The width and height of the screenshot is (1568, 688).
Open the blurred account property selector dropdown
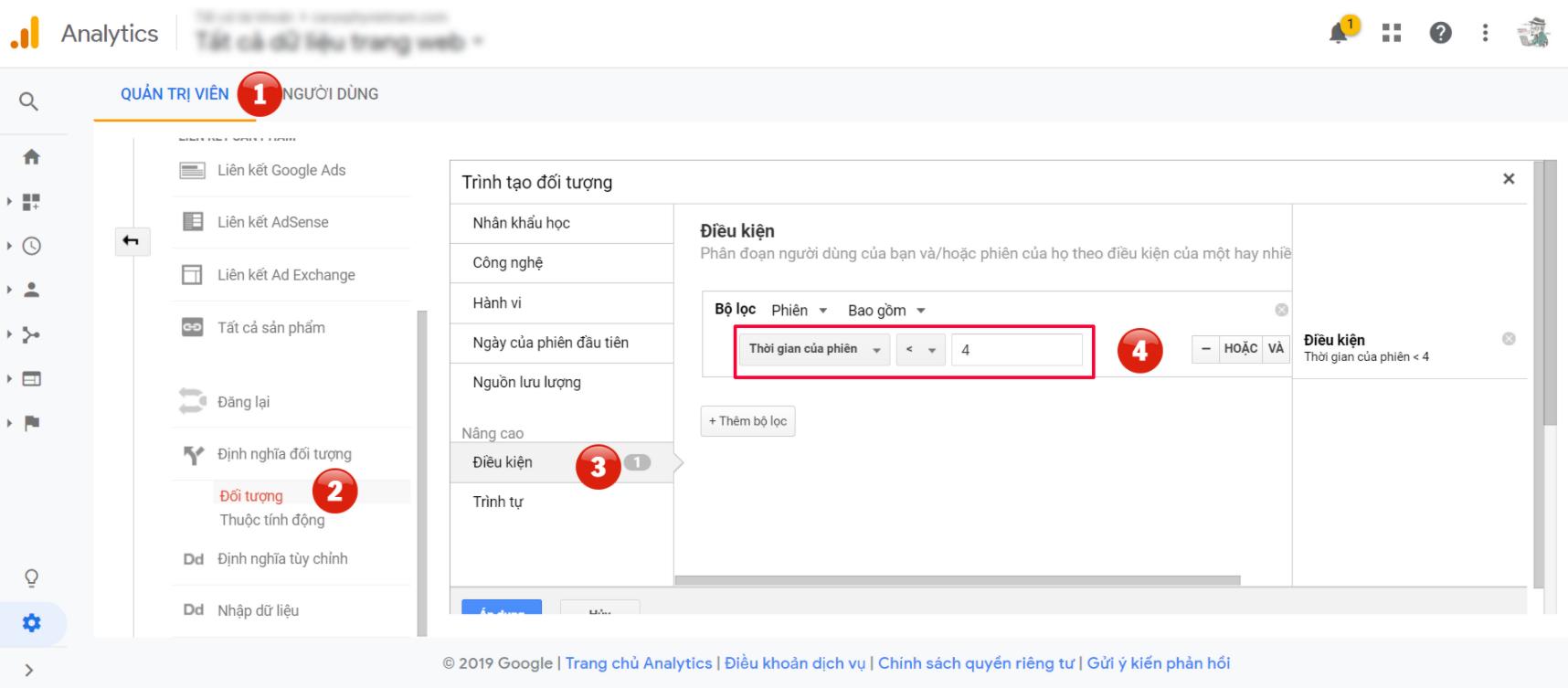click(x=339, y=41)
